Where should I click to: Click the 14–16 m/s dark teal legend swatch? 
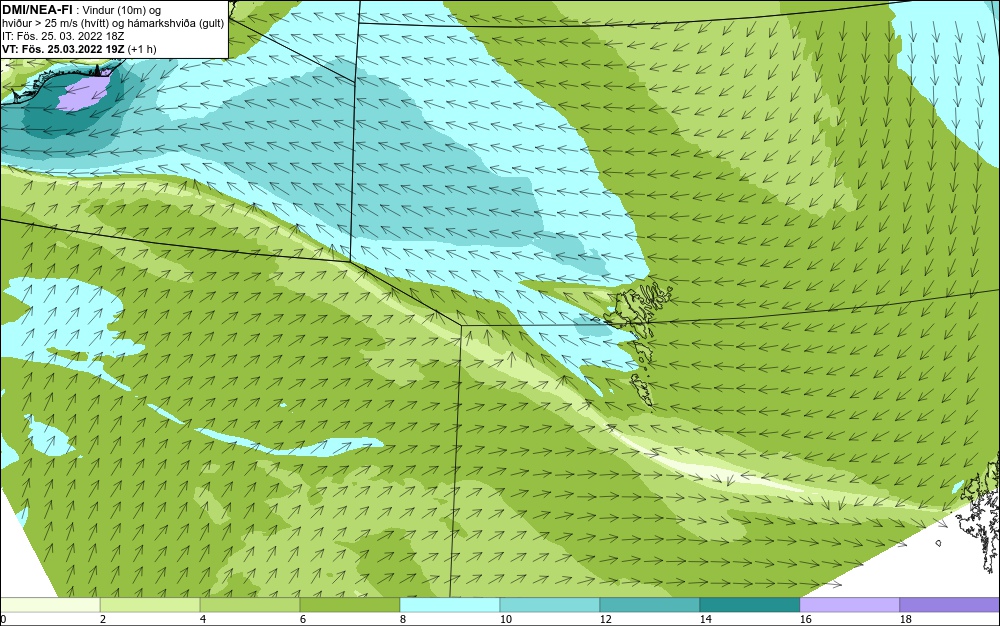pyautogui.click(x=749, y=605)
